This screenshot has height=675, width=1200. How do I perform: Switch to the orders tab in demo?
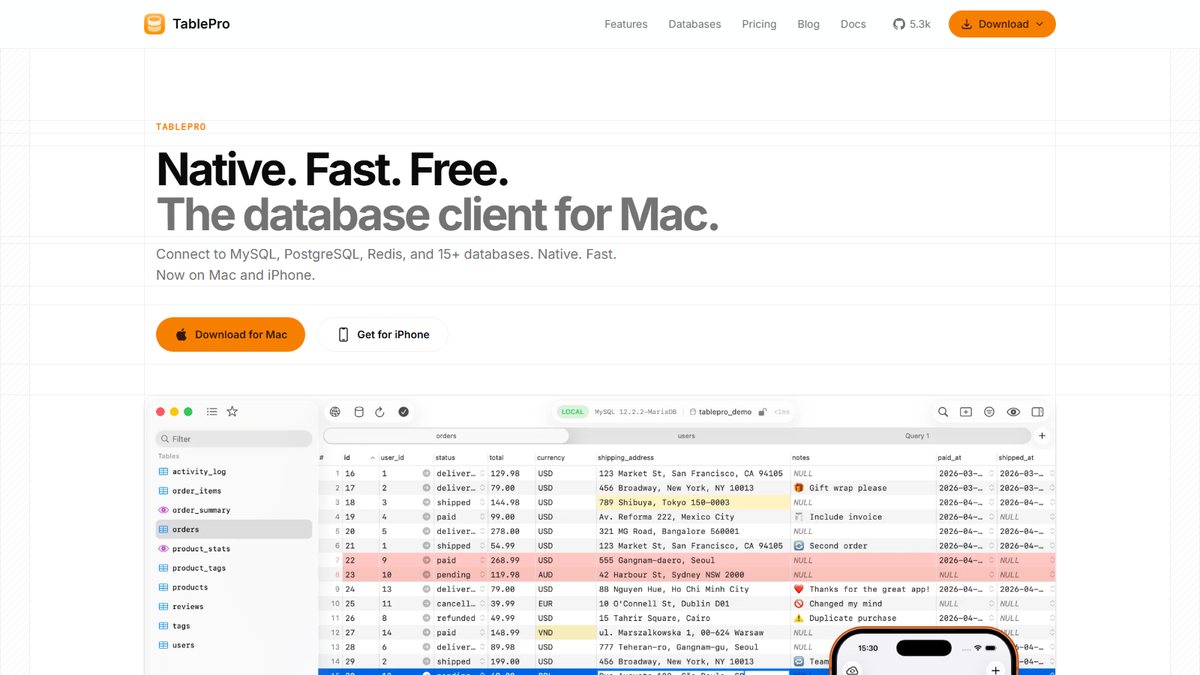[x=446, y=436]
